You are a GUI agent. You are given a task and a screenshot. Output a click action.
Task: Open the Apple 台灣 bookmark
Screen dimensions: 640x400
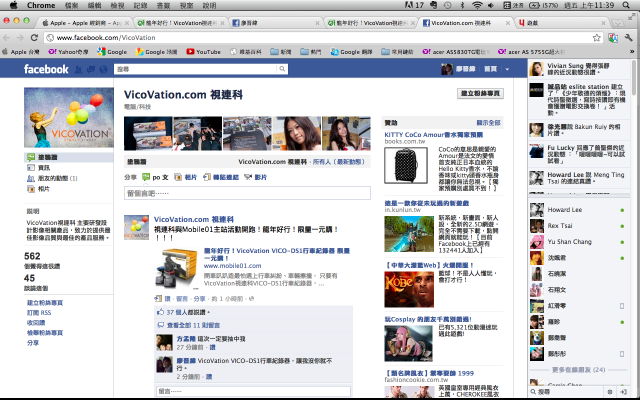pos(21,52)
